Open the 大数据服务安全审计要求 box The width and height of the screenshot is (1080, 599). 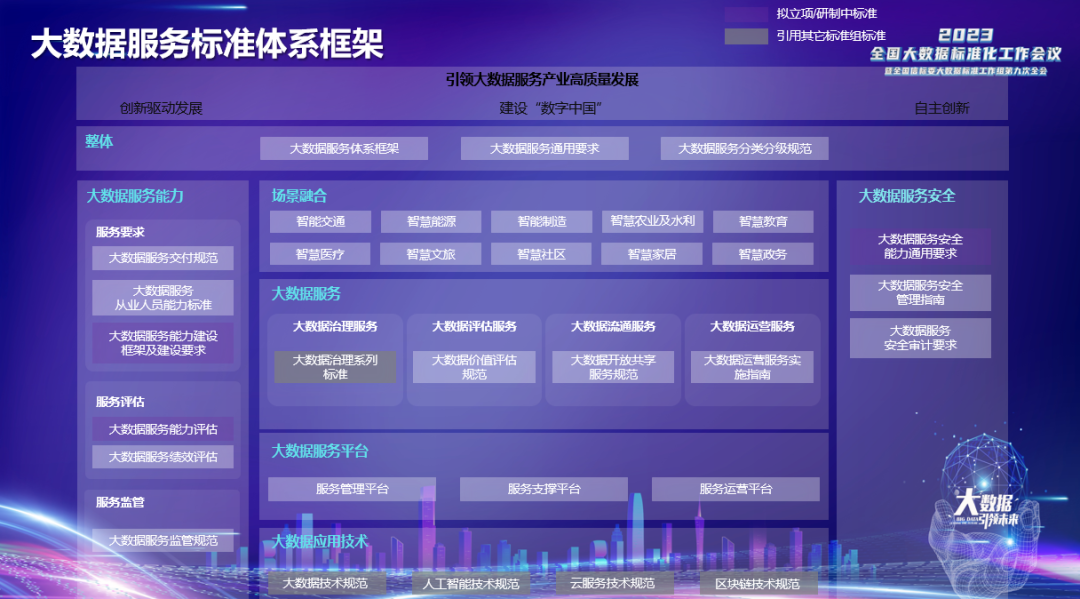coord(920,338)
